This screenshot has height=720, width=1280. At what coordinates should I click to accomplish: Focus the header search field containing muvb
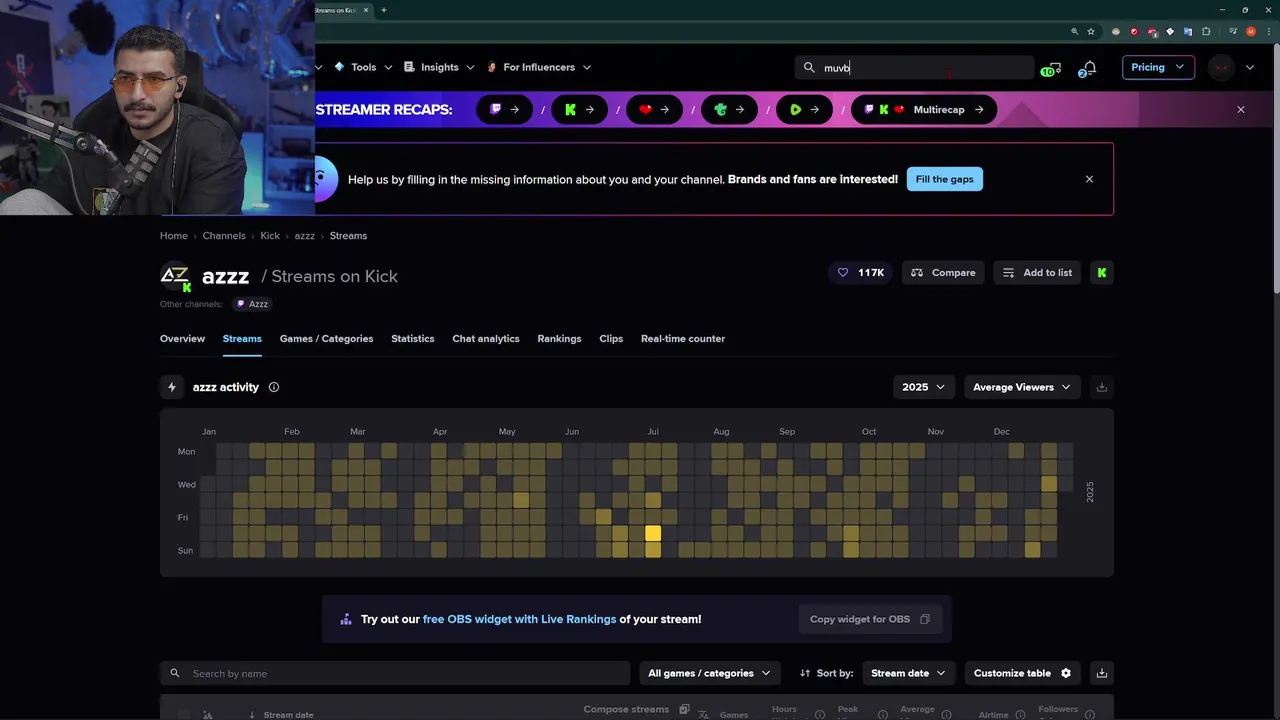pyautogui.click(x=915, y=68)
